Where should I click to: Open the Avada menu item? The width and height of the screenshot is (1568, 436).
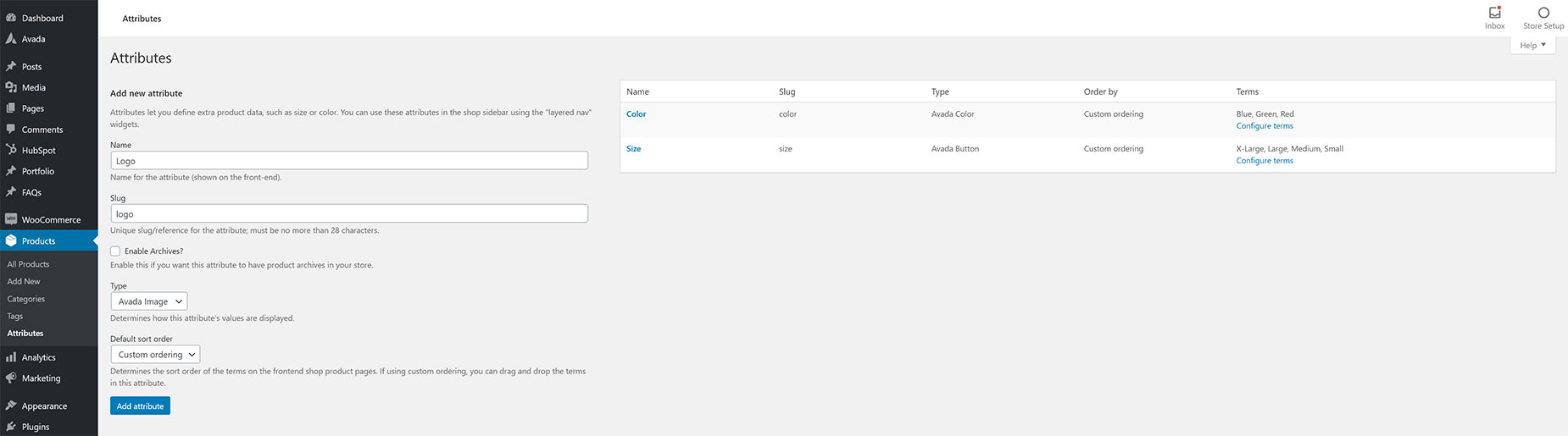click(34, 39)
